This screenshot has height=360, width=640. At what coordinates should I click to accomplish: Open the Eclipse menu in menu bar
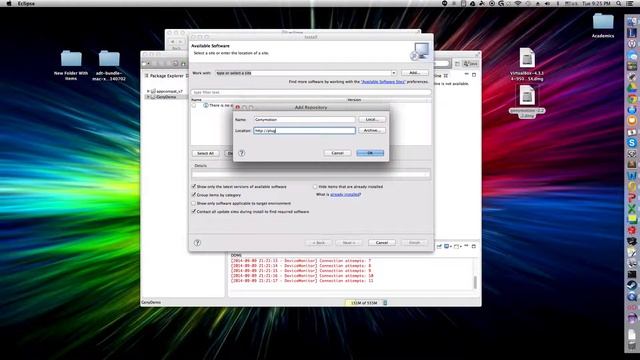(x=26, y=3)
